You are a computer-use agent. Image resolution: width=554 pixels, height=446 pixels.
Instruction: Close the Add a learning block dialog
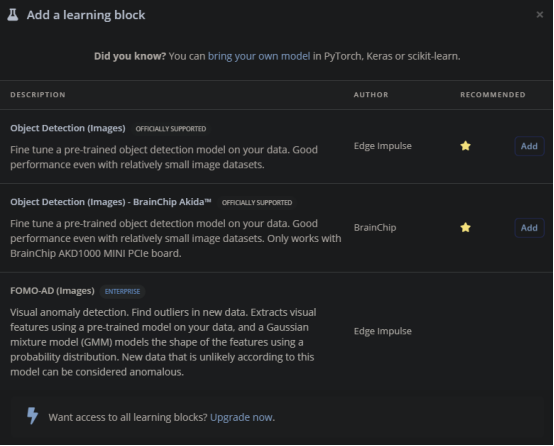pos(540,14)
